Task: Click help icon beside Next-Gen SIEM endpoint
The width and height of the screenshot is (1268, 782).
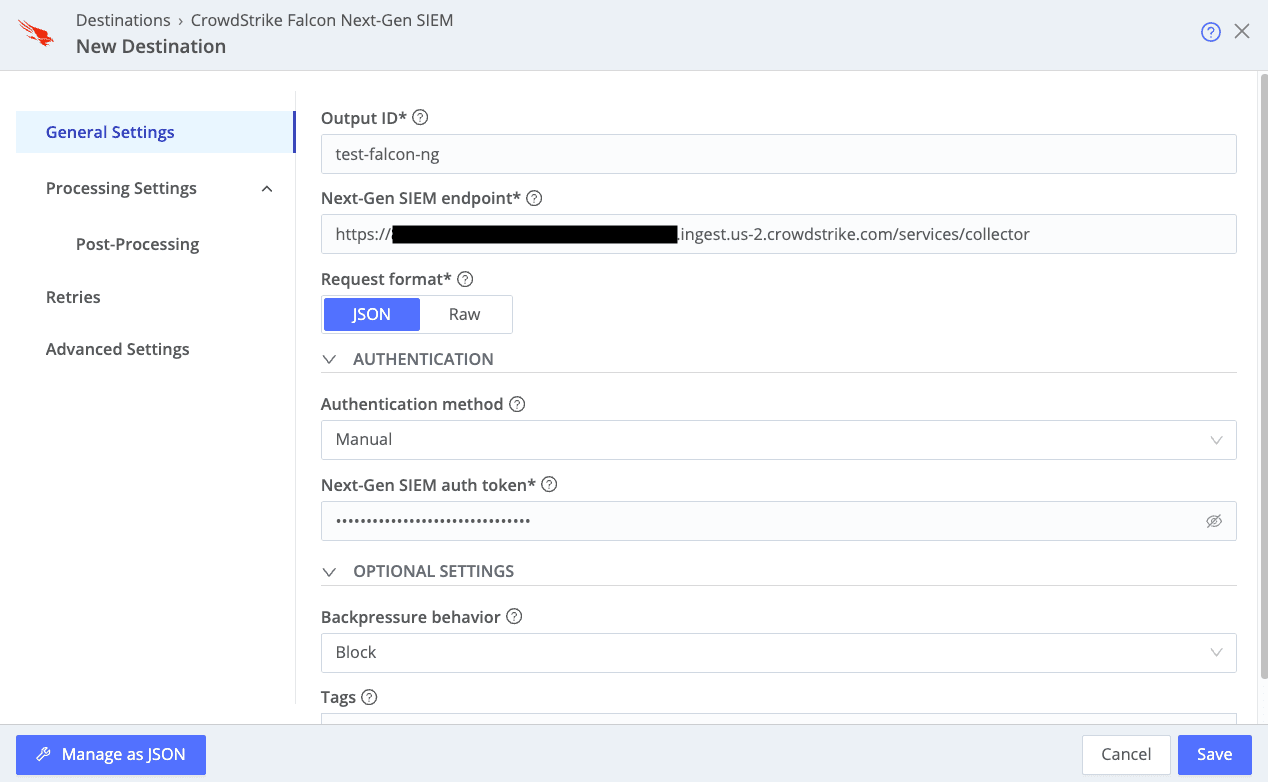Action: pos(534,198)
